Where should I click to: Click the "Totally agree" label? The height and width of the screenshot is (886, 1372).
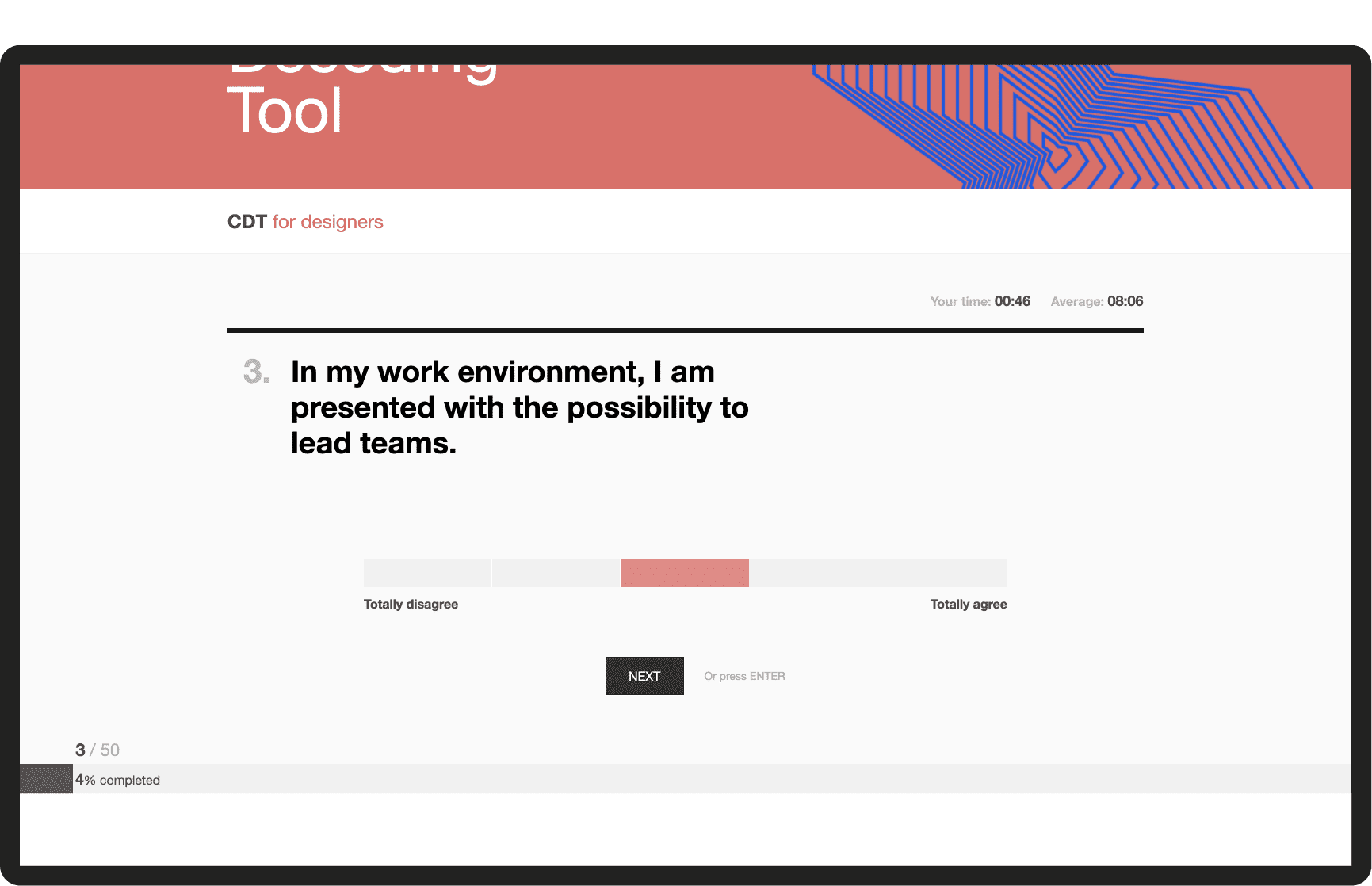[968, 604]
